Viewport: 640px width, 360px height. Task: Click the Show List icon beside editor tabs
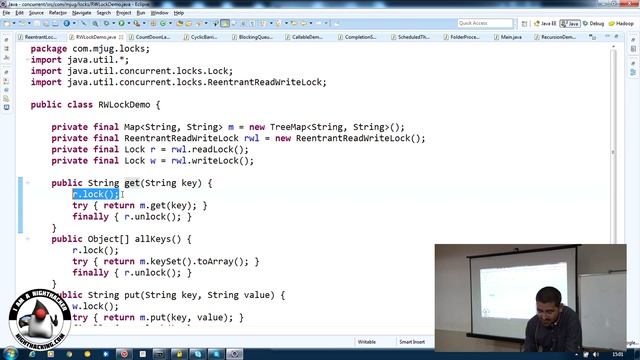click(x=592, y=37)
